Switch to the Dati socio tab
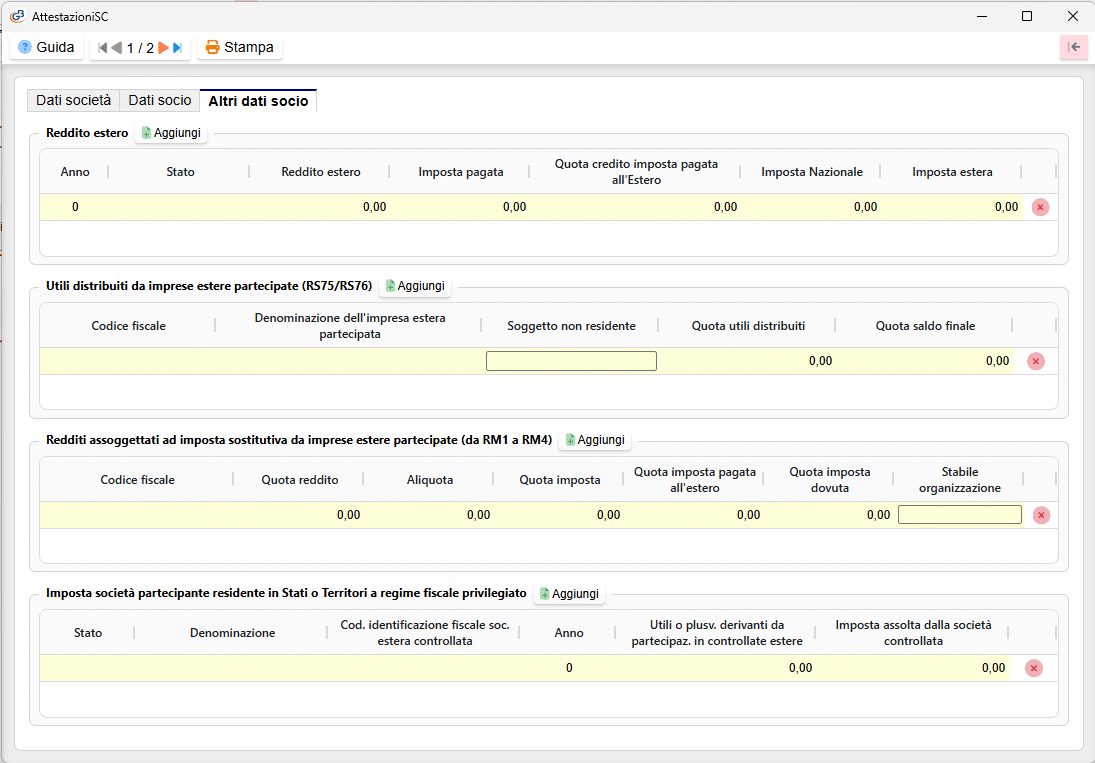1095x763 pixels. [x=160, y=100]
